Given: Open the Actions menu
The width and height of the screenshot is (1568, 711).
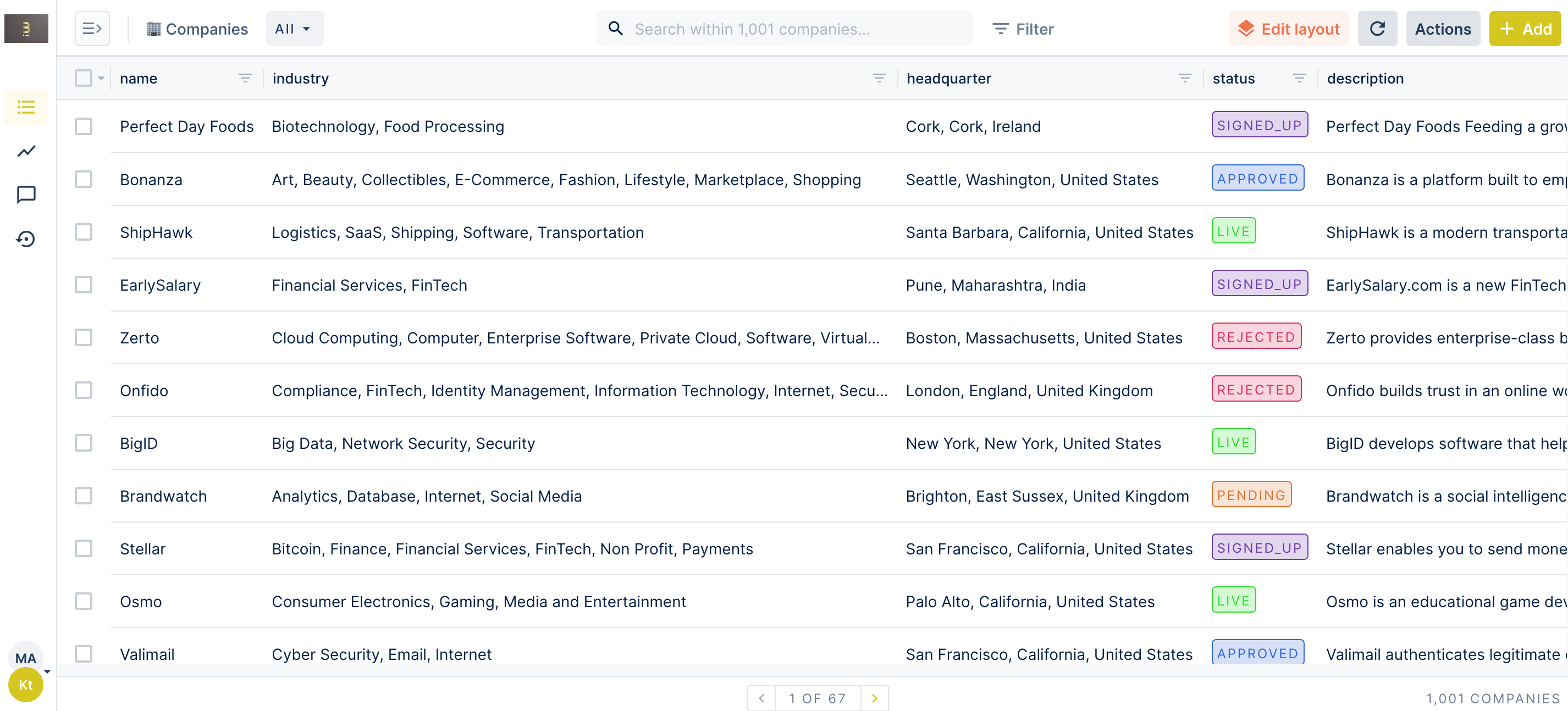Looking at the screenshot, I should point(1443,29).
